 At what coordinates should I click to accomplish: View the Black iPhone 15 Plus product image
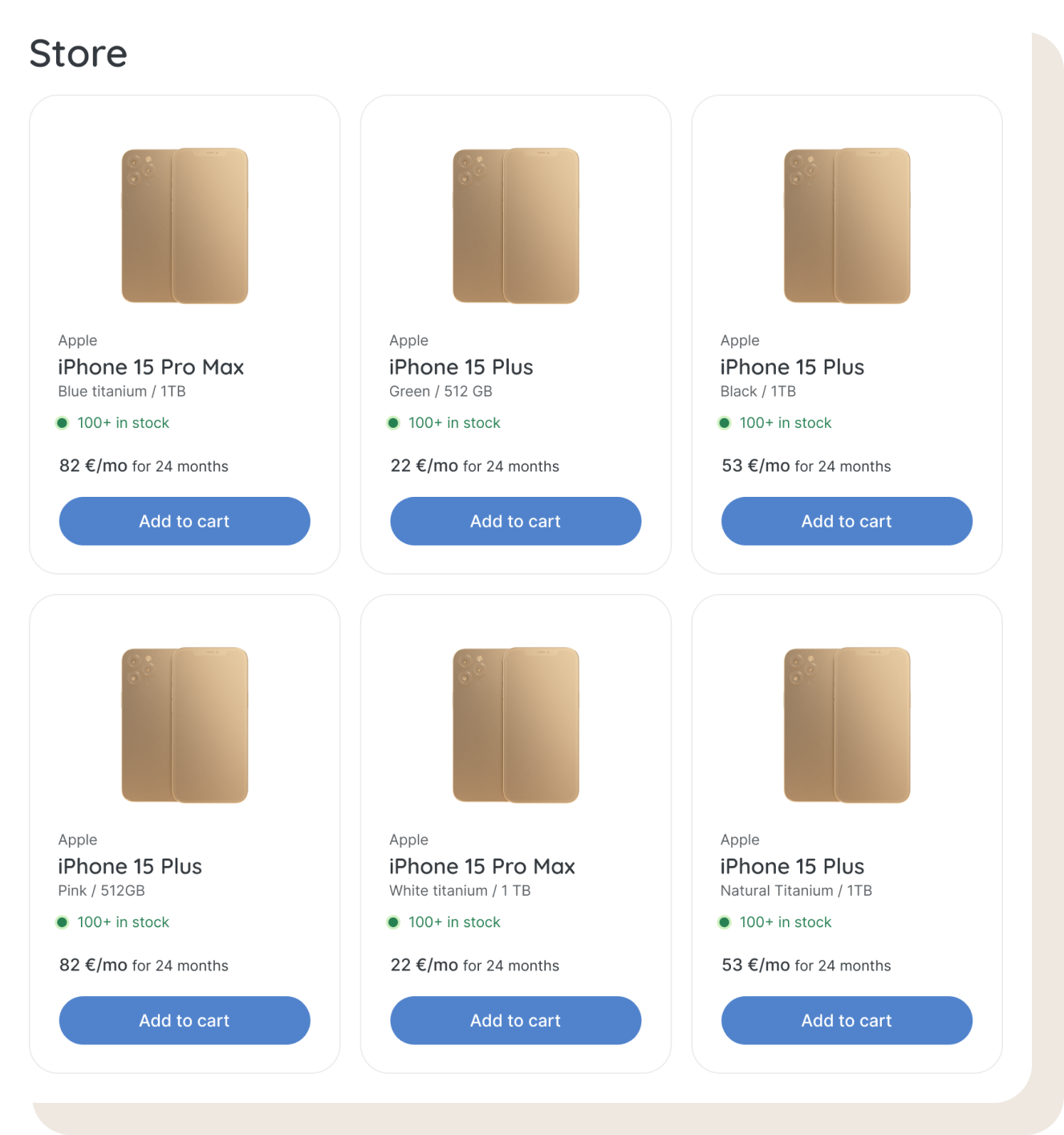coord(847,226)
